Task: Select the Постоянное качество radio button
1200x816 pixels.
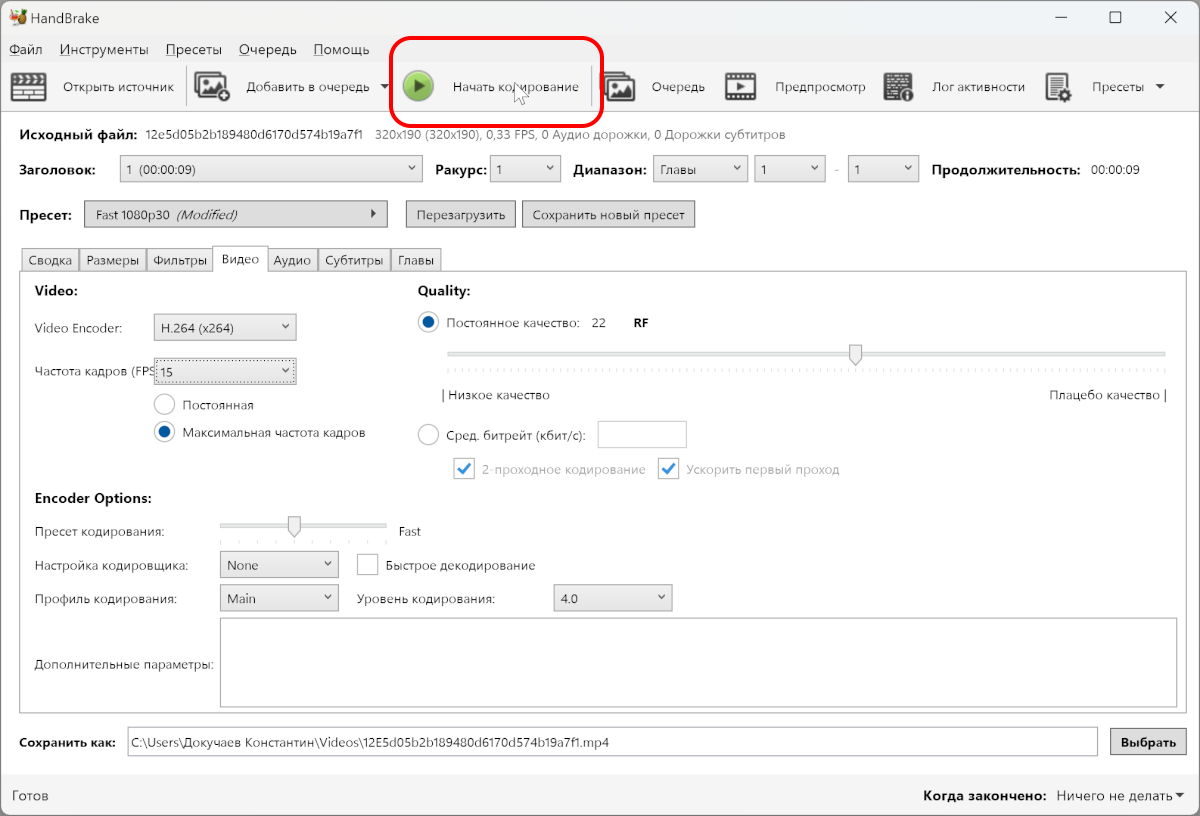Action: pos(428,323)
